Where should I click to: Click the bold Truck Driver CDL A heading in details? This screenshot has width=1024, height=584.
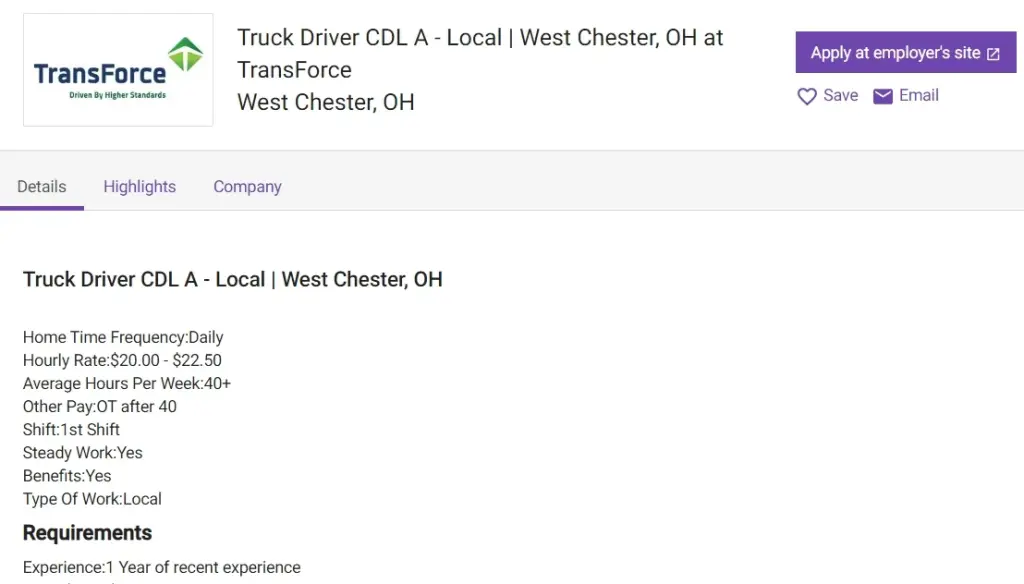coord(233,279)
